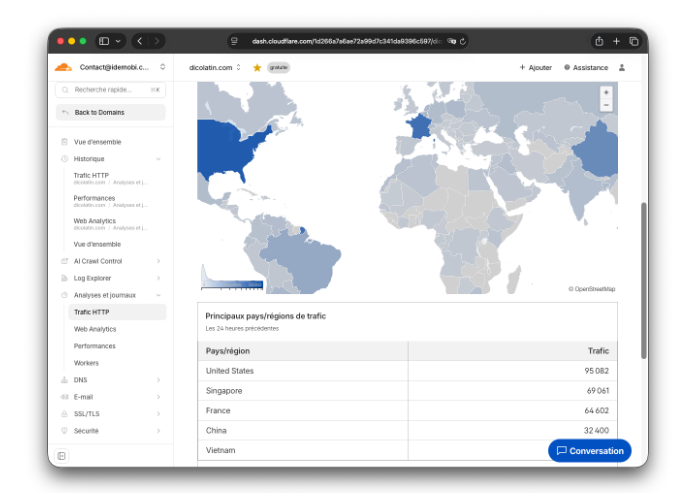Viewport: 696px width, 493px height.
Task: Click the Trafic column header
Action: (x=513, y=351)
